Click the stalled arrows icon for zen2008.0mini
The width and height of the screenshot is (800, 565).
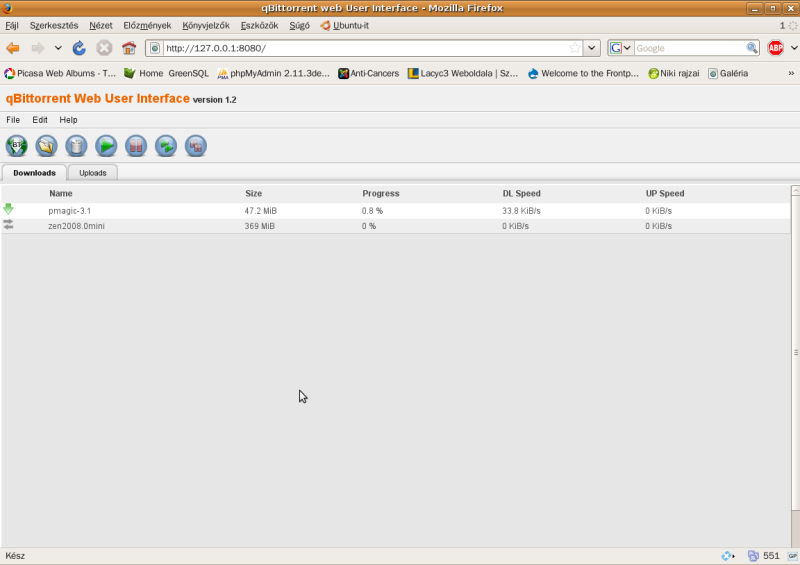8,224
